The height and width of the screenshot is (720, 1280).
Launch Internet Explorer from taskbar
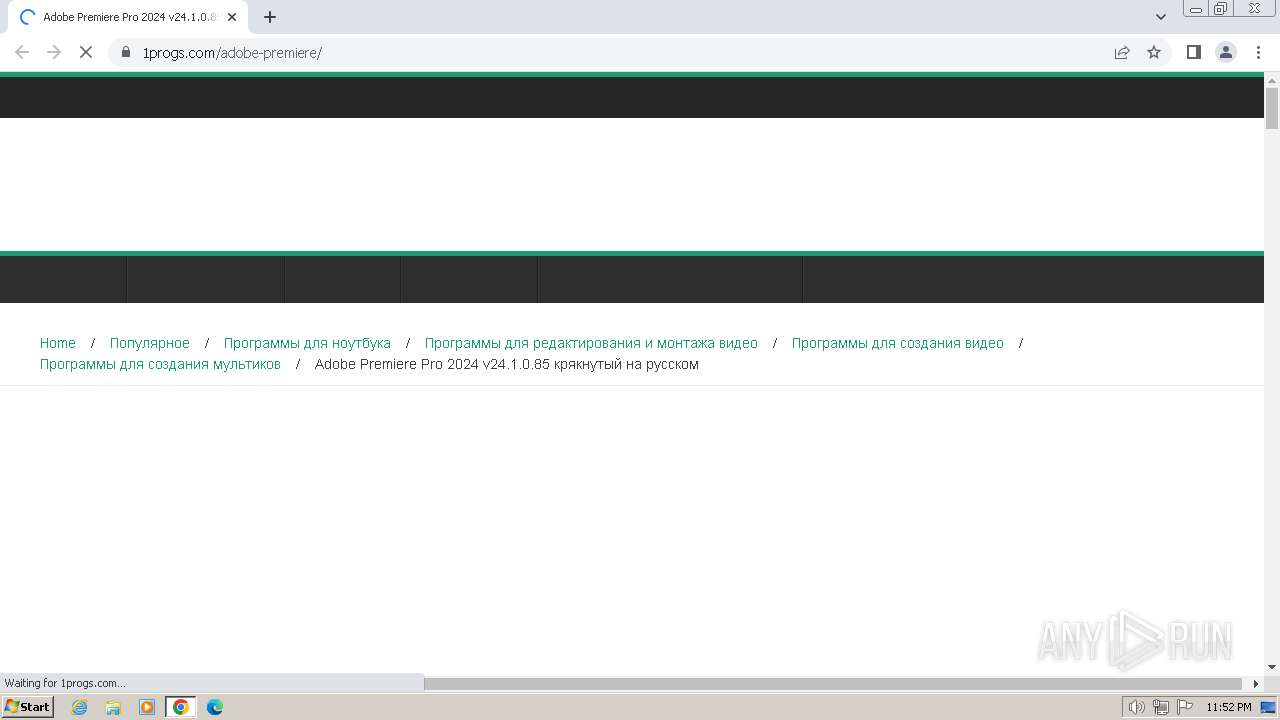click(x=80, y=707)
